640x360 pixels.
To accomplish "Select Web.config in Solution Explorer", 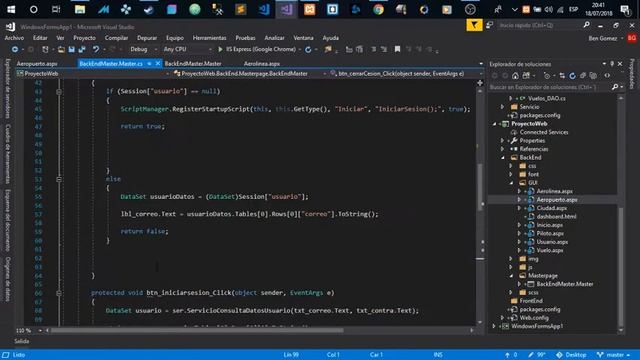I will click(534, 318).
